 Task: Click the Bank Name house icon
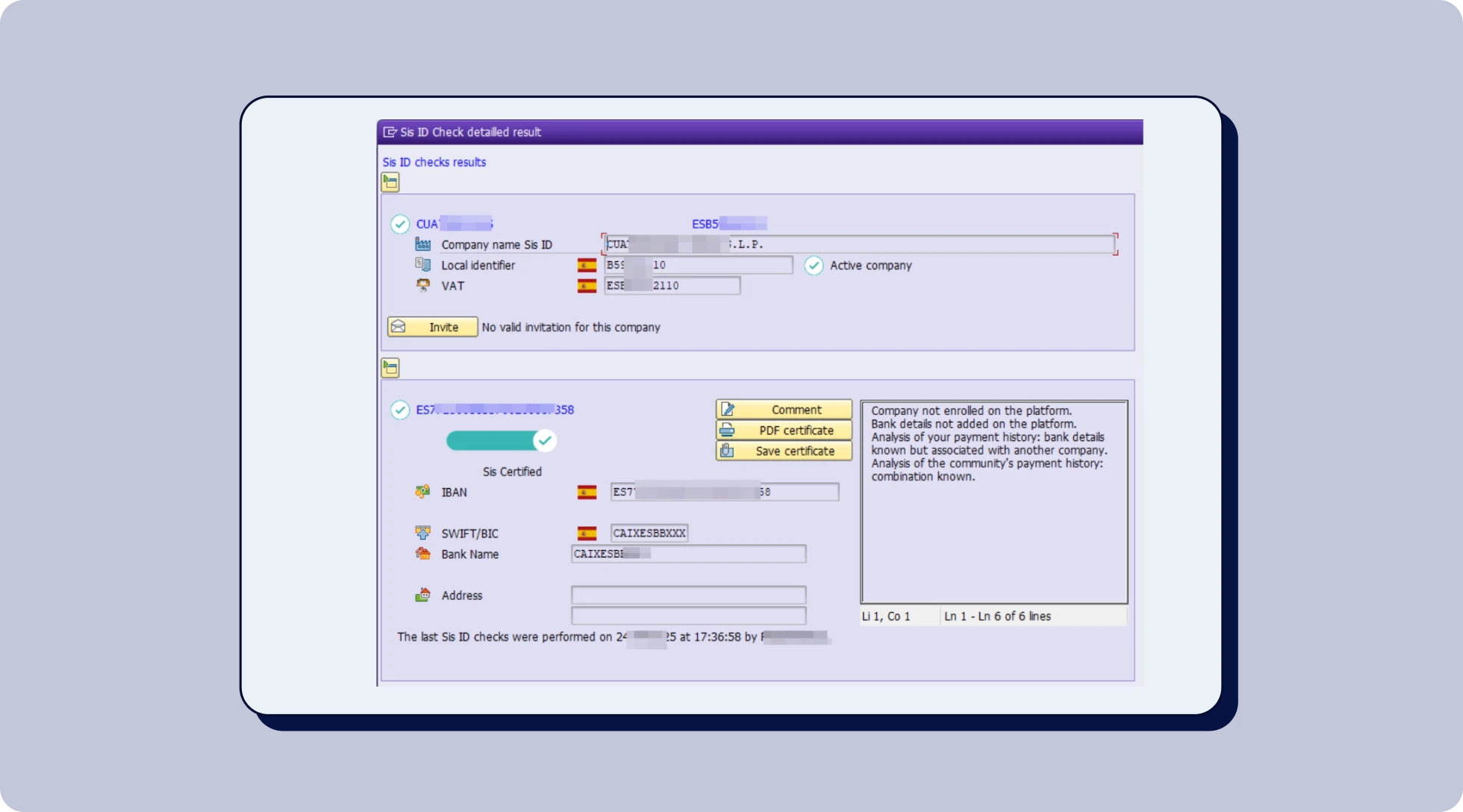coord(422,554)
